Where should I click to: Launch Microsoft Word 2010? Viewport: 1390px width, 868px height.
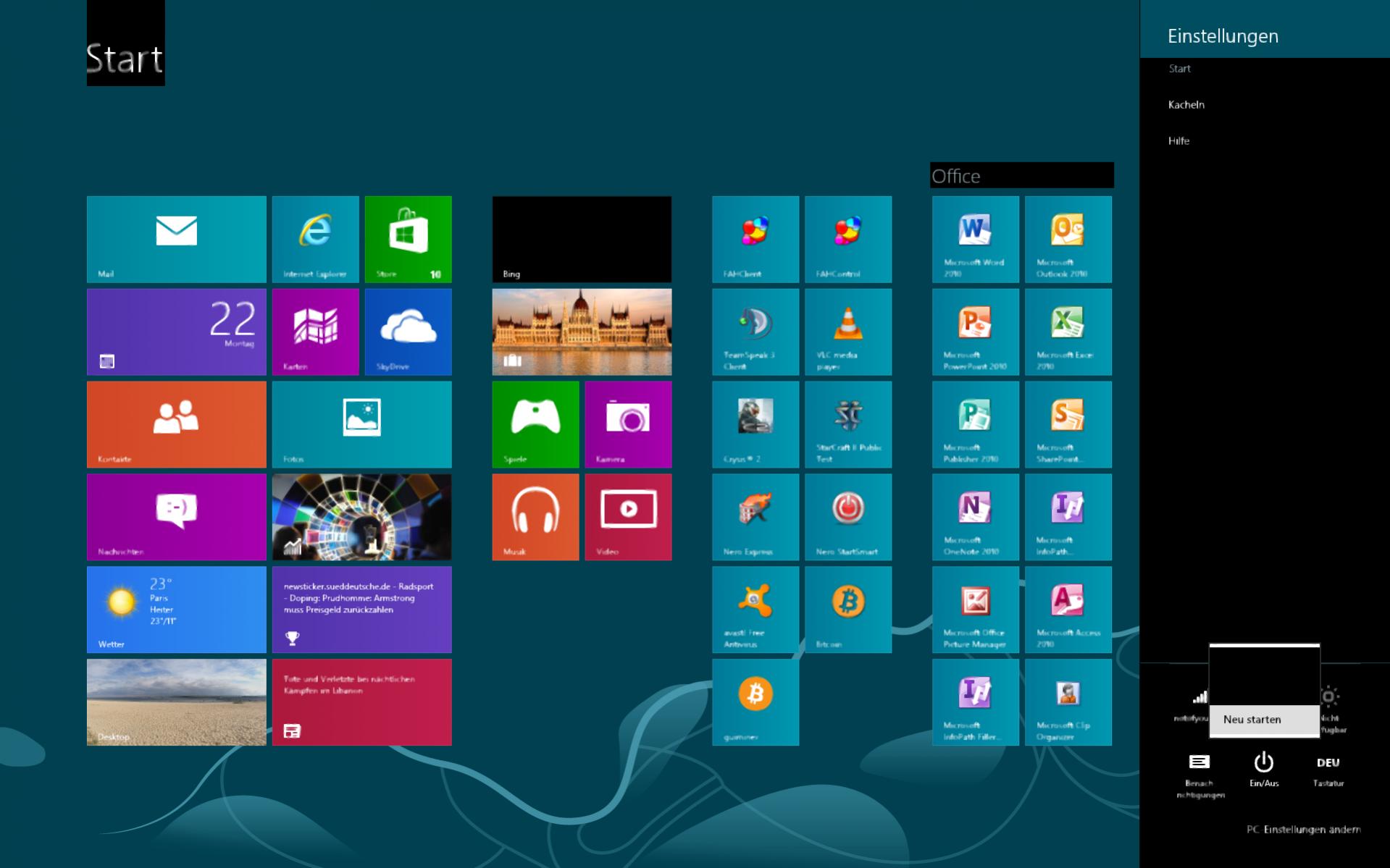tap(976, 239)
